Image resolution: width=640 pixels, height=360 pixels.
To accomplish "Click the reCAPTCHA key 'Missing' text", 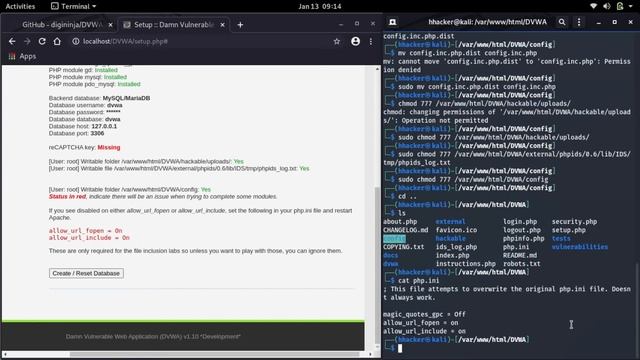I will (109, 147).
